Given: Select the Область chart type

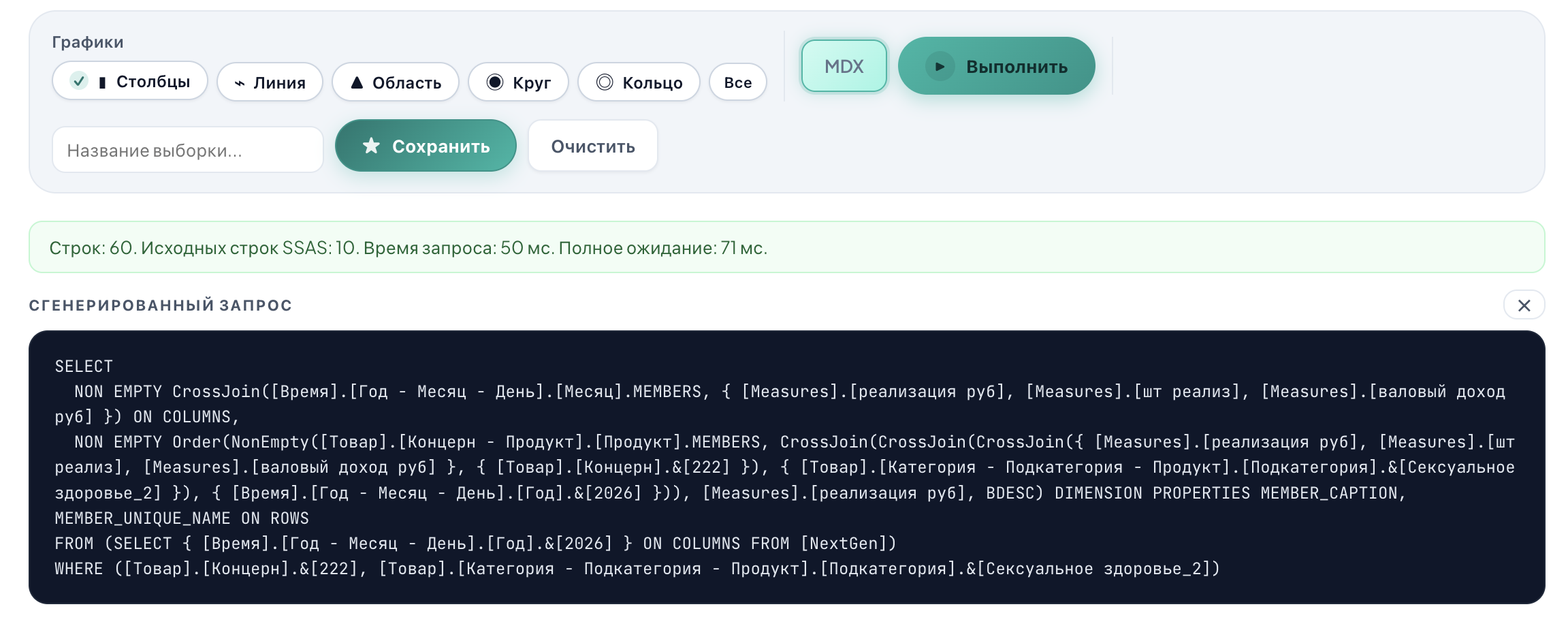Looking at the screenshot, I should [396, 82].
